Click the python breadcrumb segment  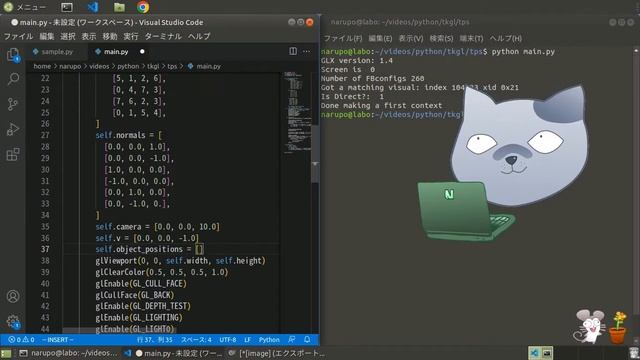[128, 66]
